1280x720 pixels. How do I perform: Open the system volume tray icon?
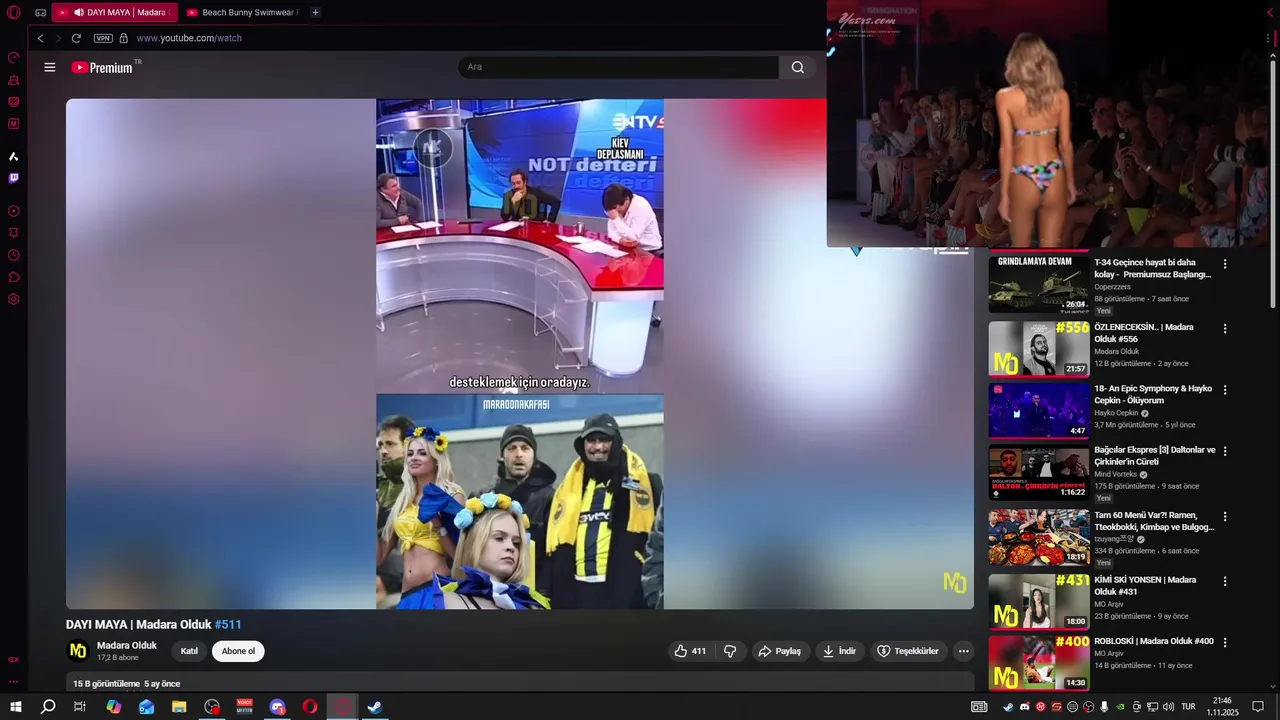point(1168,707)
